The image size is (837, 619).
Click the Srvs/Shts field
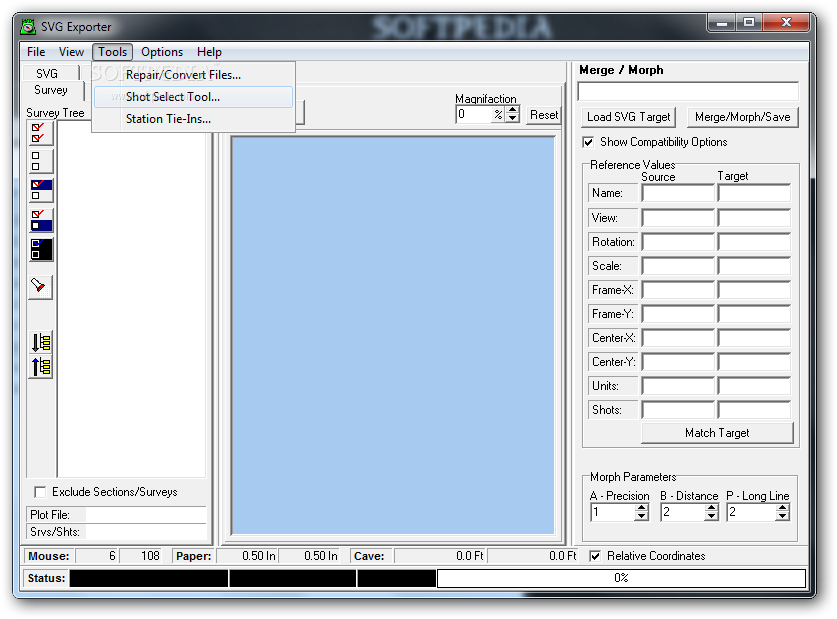145,531
